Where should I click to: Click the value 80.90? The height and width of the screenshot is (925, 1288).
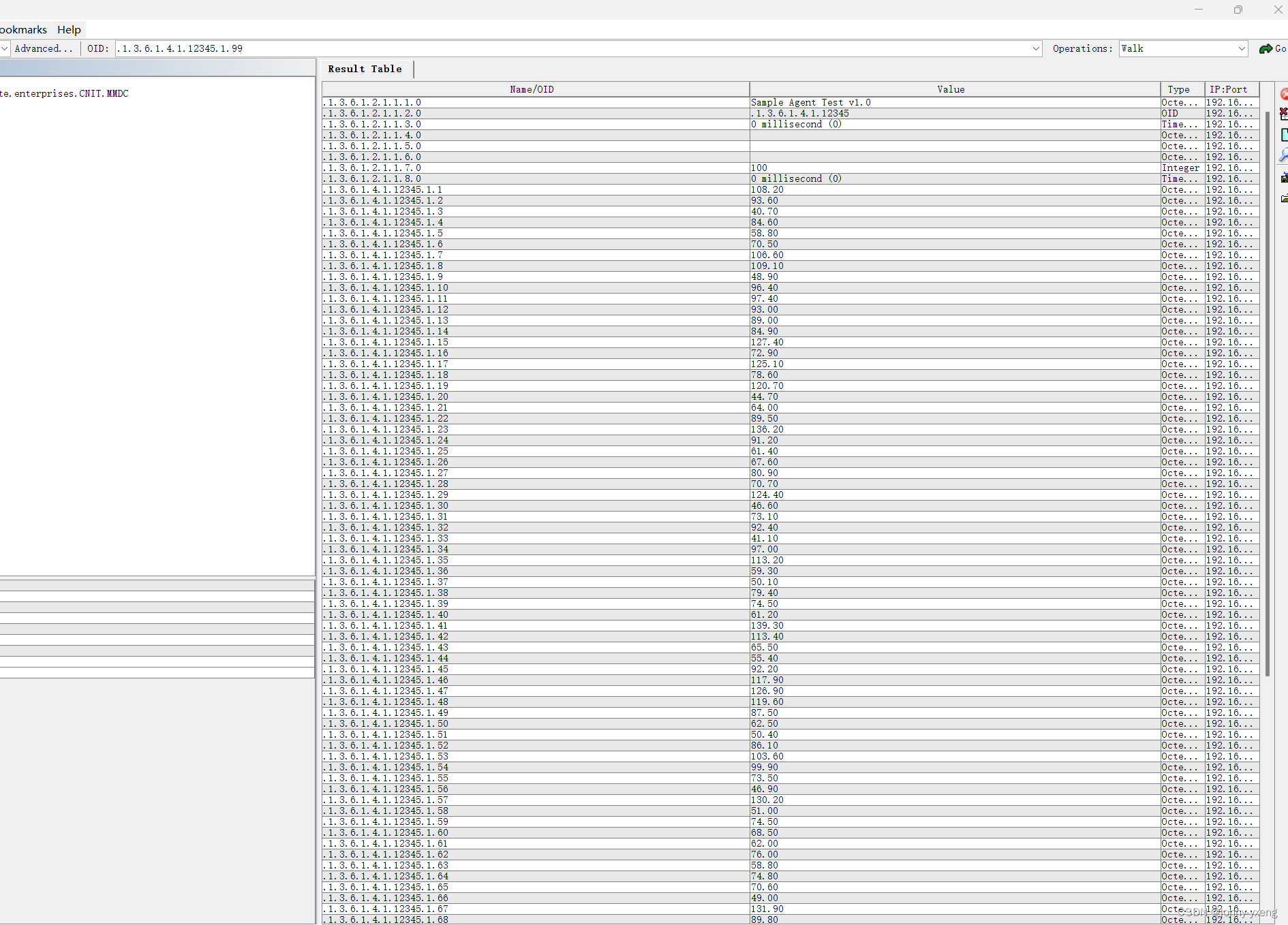(x=765, y=473)
